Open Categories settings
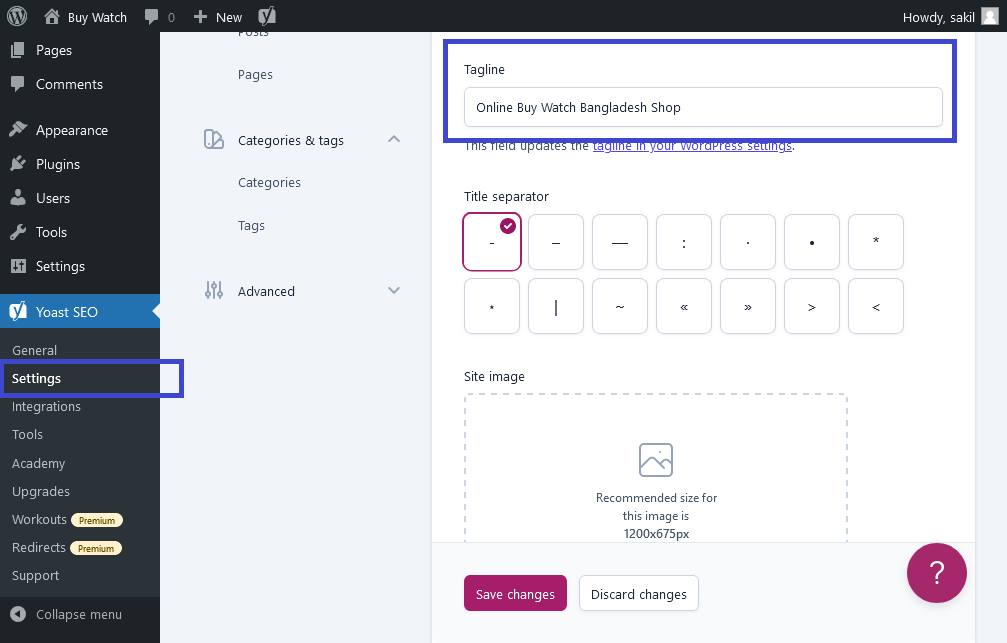 (269, 182)
